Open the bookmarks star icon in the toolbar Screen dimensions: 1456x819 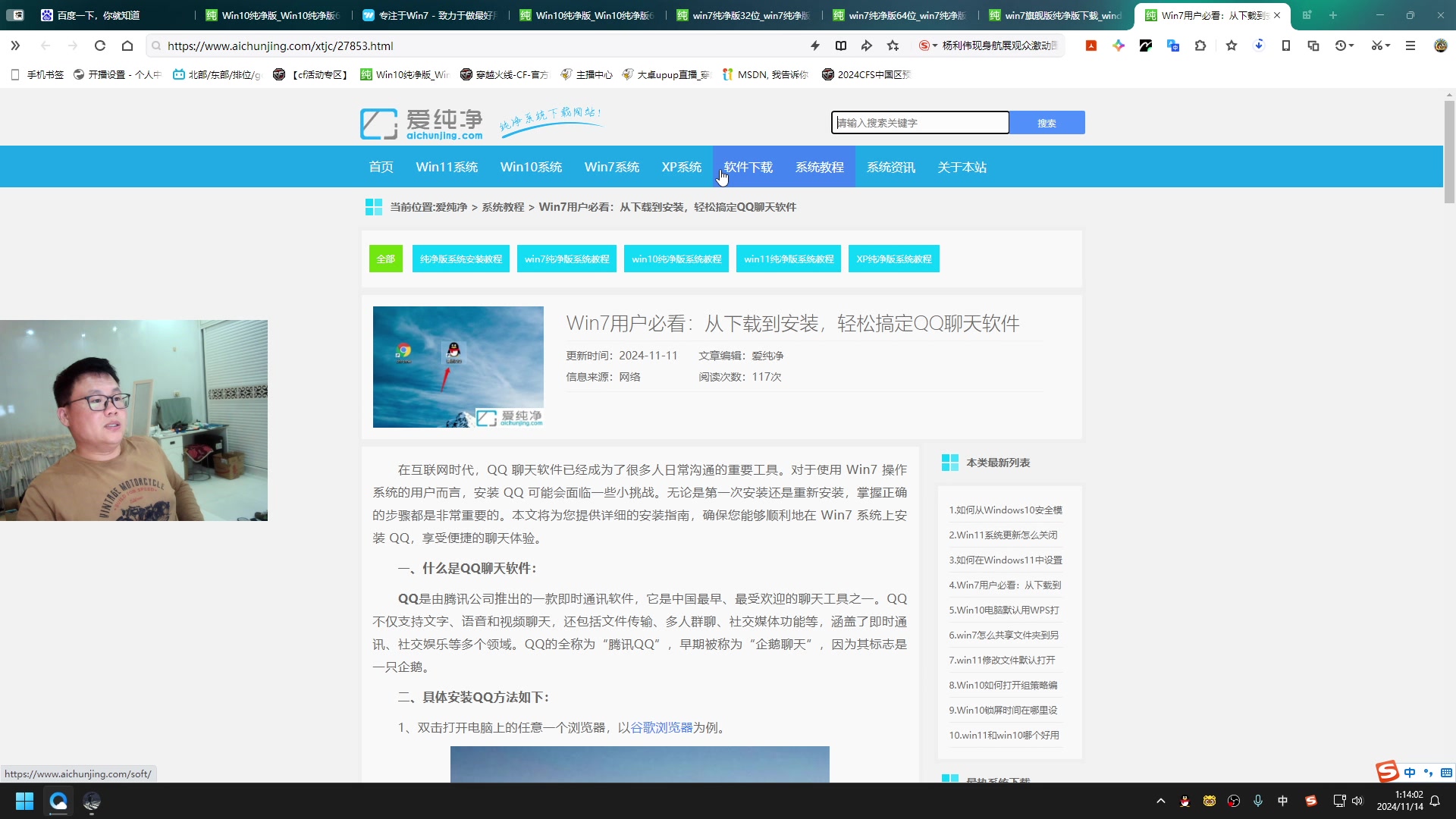pyautogui.click(x=1232, y=45)
